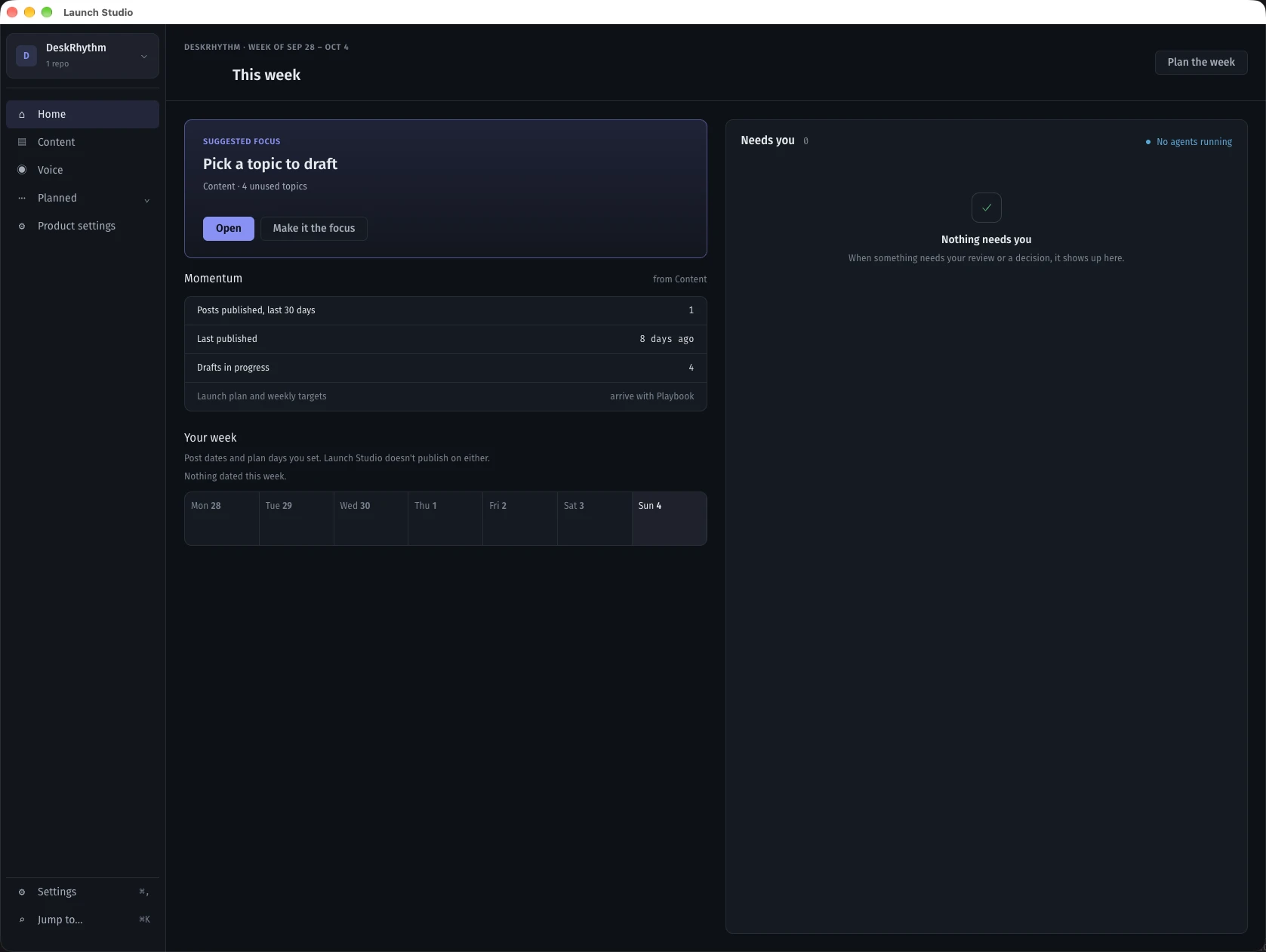Click the Product settings gear icon

(x=22, y=226)
